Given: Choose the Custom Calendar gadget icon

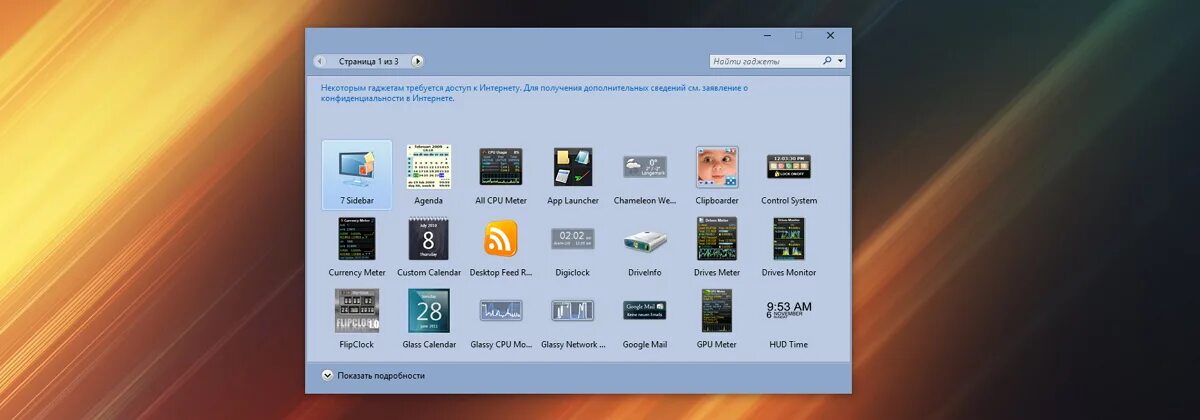Looking at the screenshot, I should [x=429, y=238].
